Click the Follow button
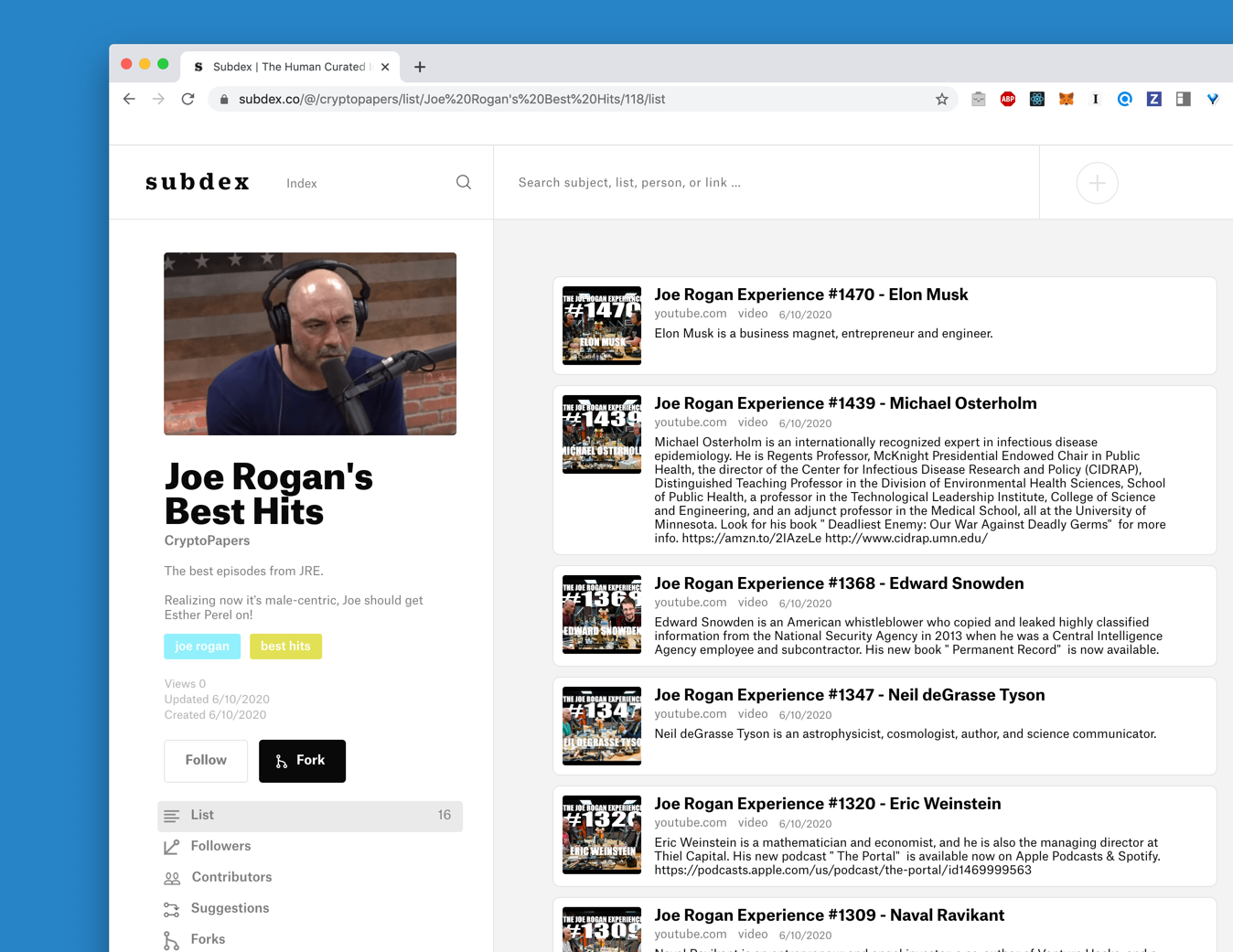 (206, 761)
